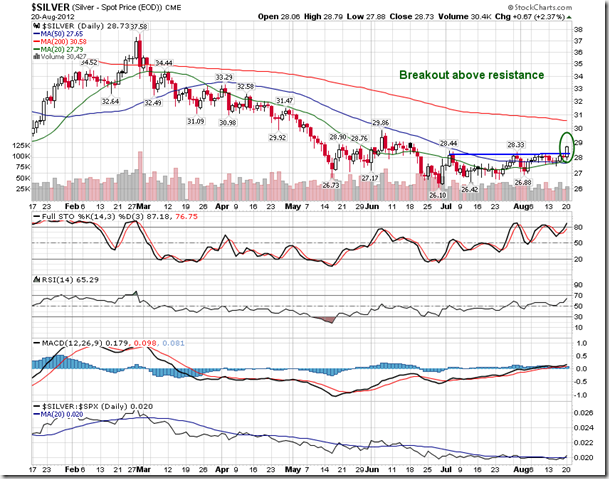Click the 26.10 low price label

tap(436, 194)
